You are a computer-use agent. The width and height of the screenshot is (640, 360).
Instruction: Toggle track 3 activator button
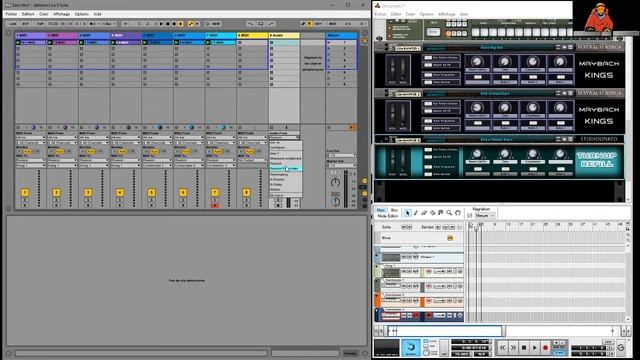pos(88,192)
